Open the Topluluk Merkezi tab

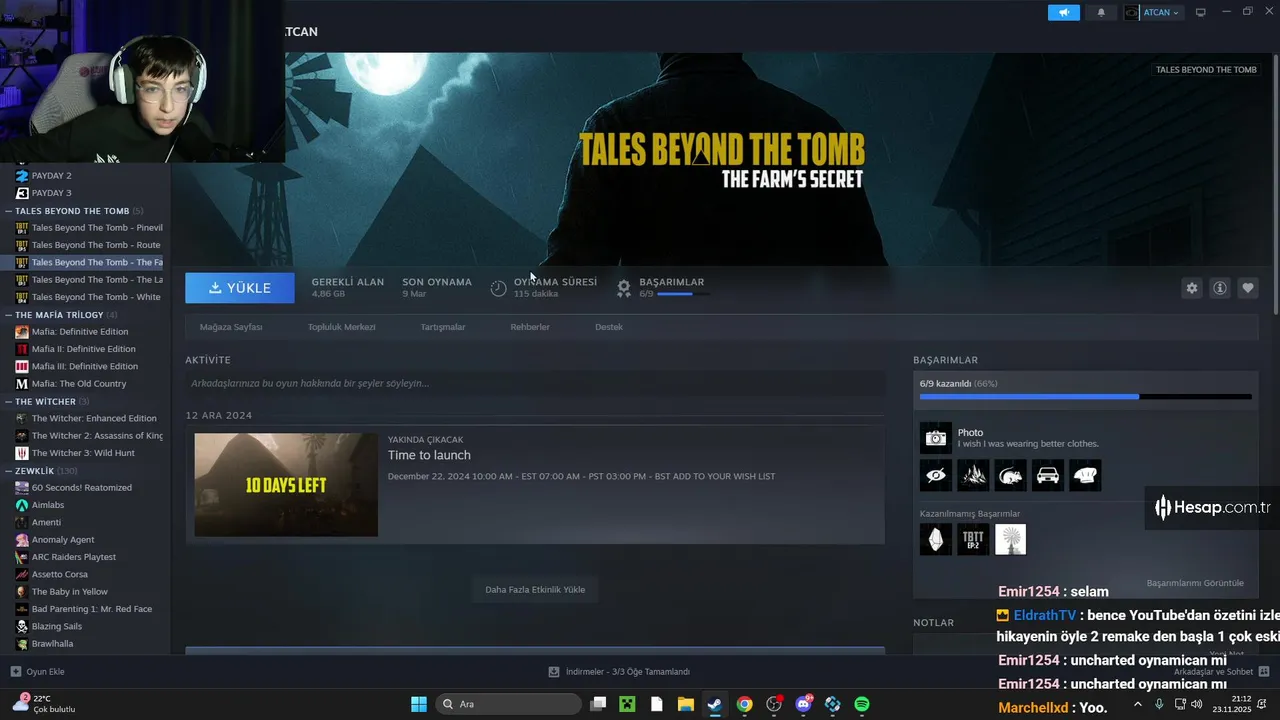point(342,327)
